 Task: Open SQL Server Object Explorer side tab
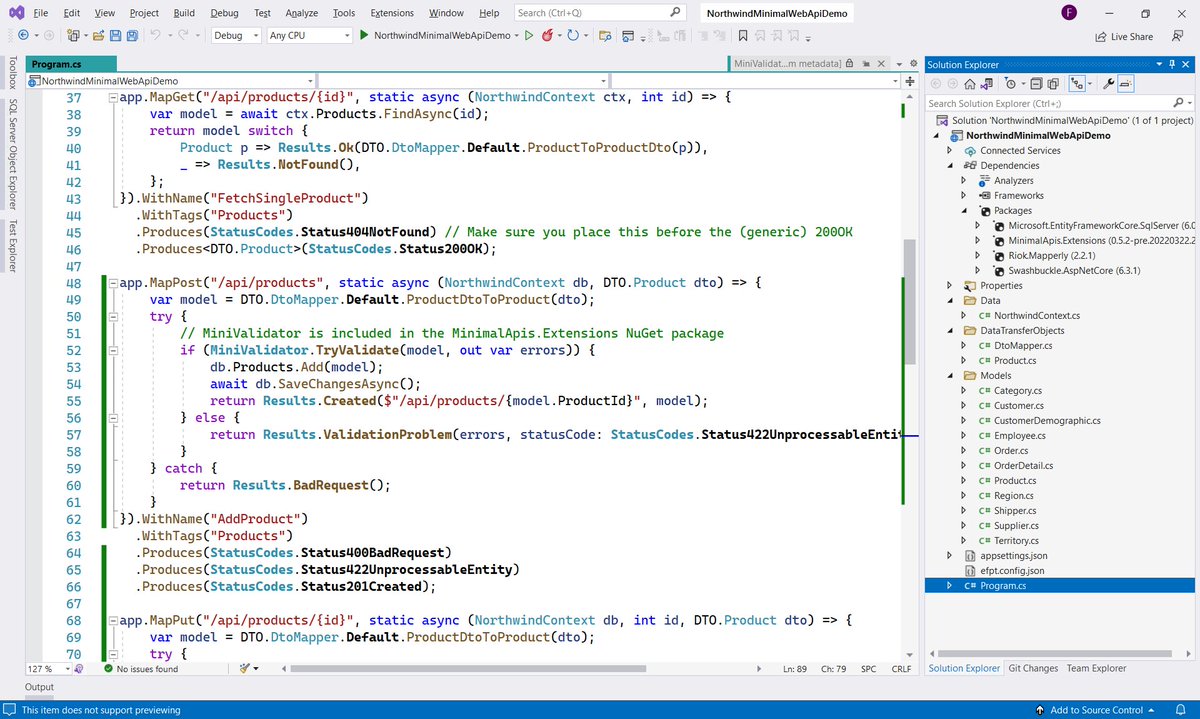(12, 153)
